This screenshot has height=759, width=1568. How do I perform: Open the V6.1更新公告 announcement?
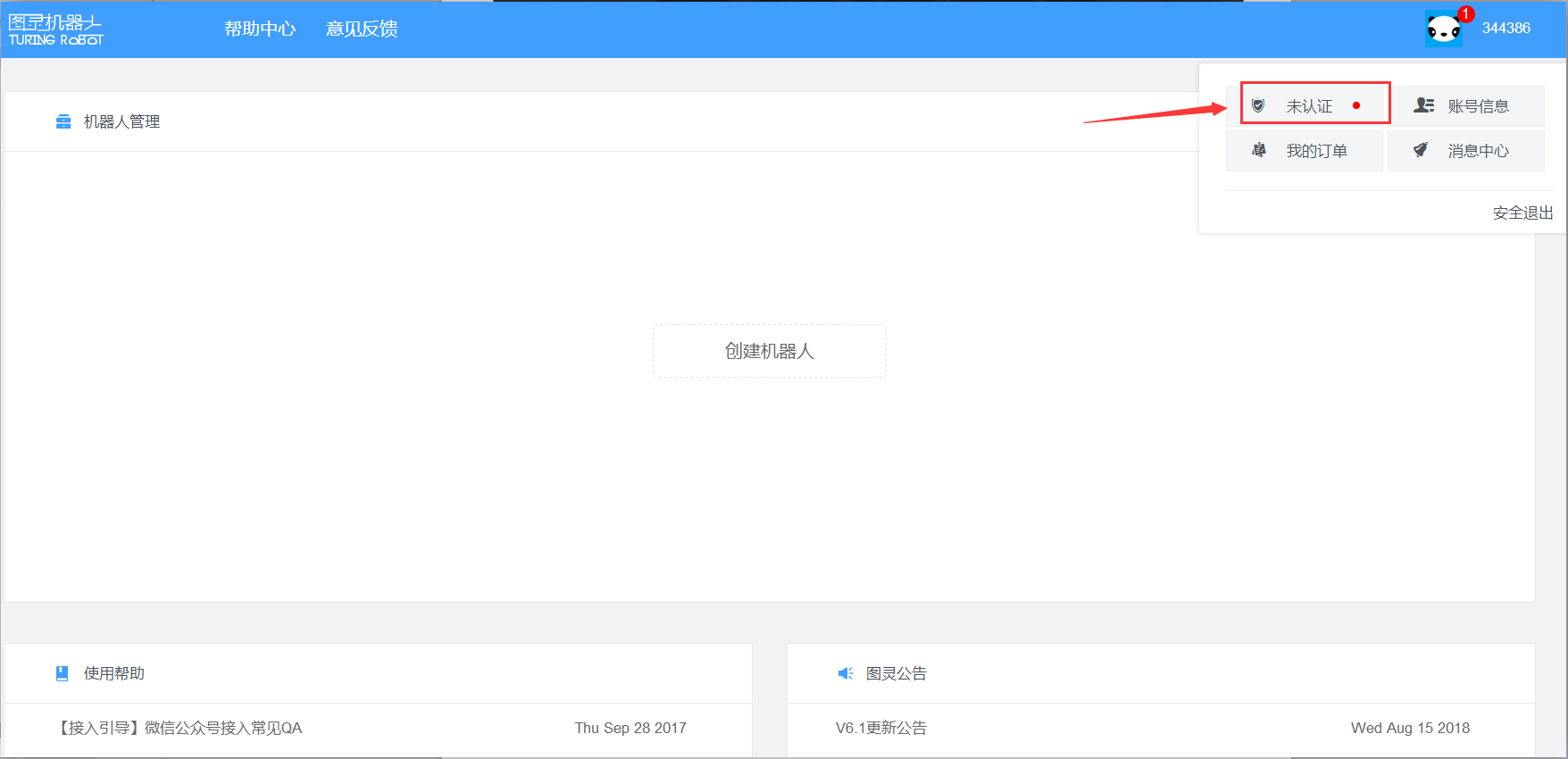point(880,728)
